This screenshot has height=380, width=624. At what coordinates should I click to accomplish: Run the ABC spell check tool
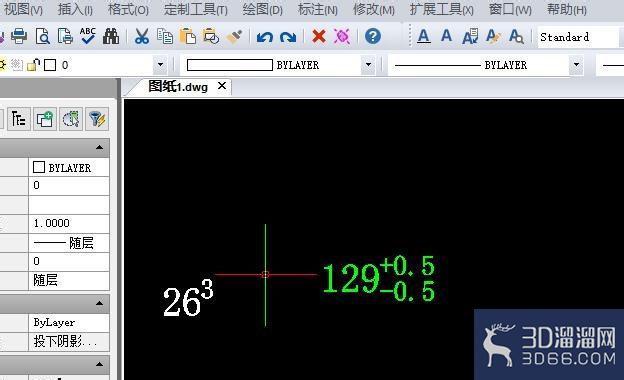coord(88,36)
